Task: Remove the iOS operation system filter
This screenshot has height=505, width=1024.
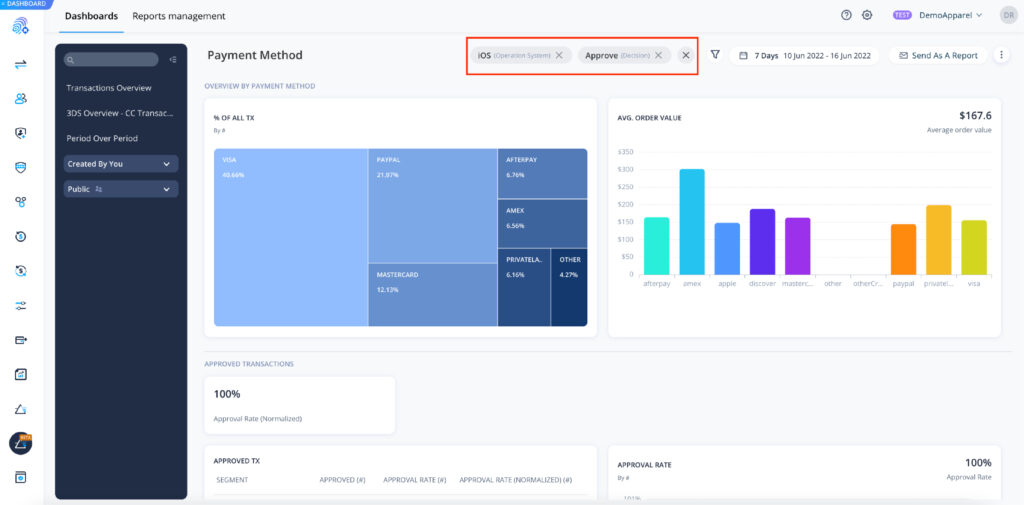Action: pos(559,56)
